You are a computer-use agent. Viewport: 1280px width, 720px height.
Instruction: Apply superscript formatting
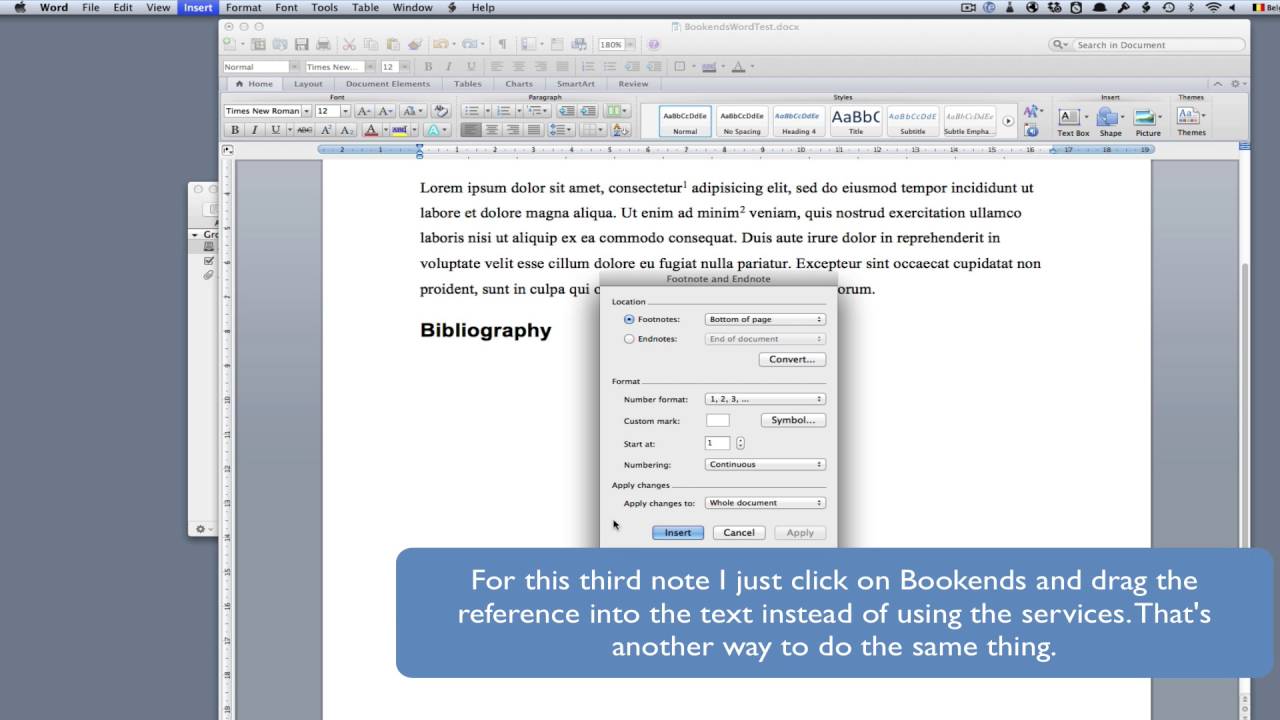326,130
